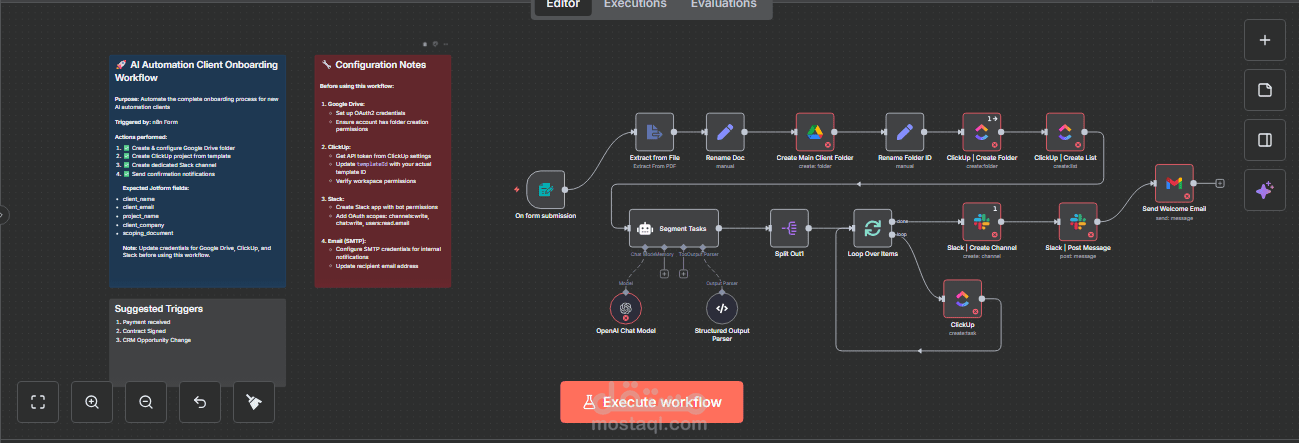Open the Executions tab
This screenshot has width=1299, height=443.
click(x=635, y=5)
